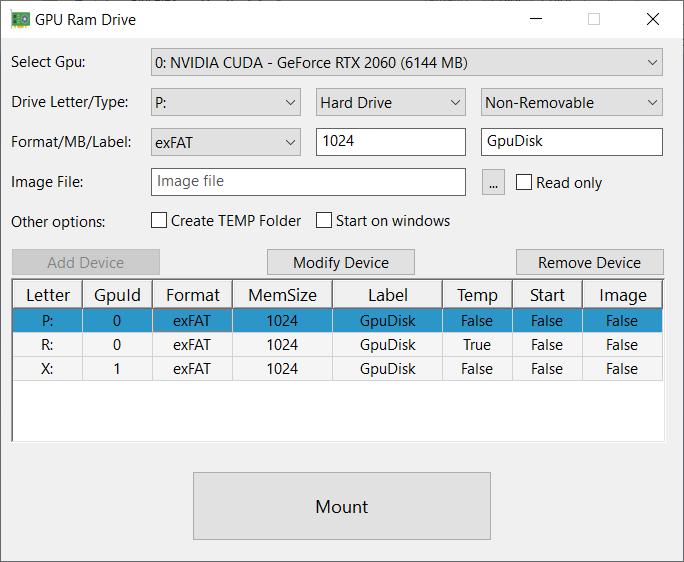This screenshot has width=684, height=562.
Task: Click the Image file path field
Action: 308,182
